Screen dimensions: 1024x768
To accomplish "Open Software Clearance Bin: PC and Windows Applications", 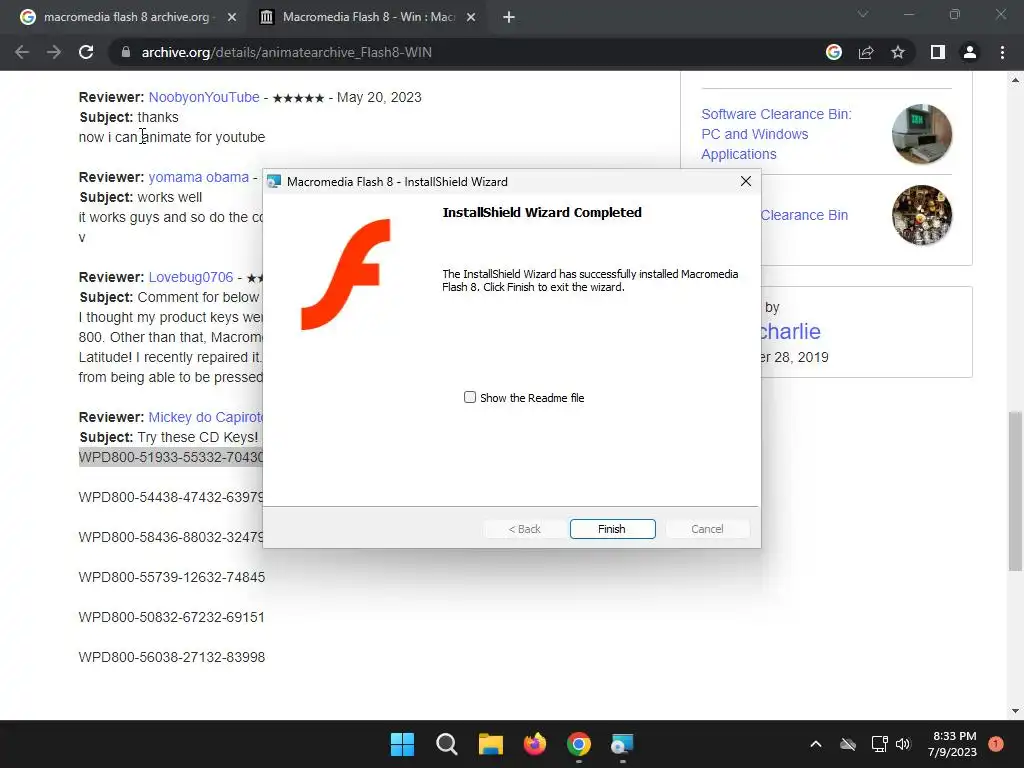I will [776, 134].
